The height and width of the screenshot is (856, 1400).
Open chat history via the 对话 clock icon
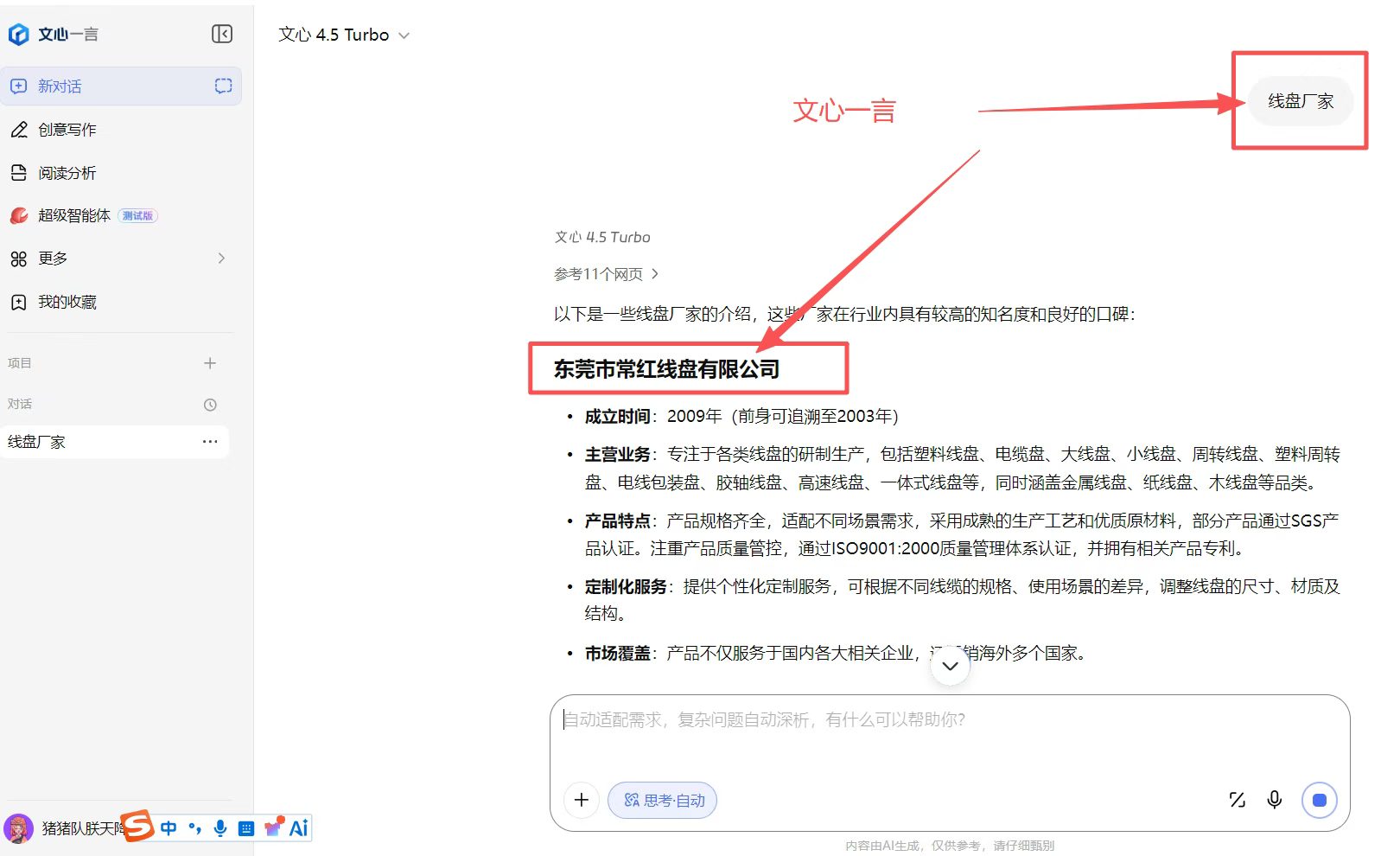(210, 405)
